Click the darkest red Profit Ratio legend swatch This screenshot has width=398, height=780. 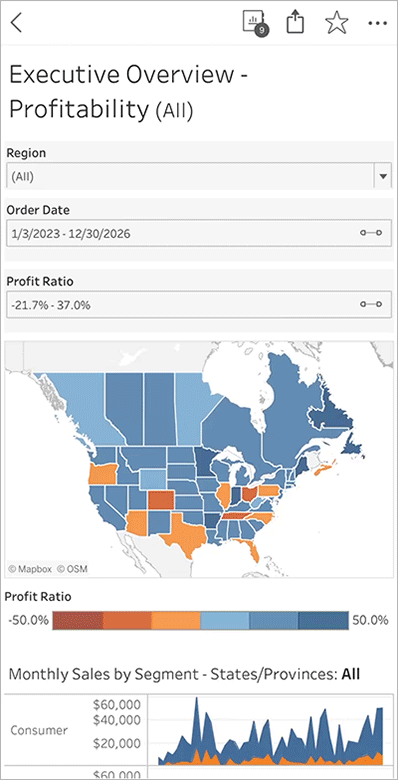[78, 620]
